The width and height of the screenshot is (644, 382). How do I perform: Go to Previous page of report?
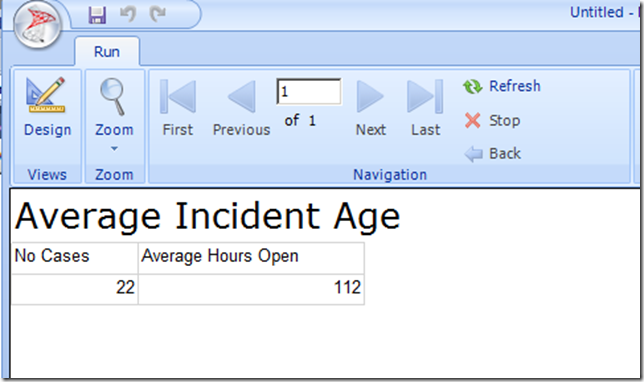pyautogui.click(x=242, y=107)
